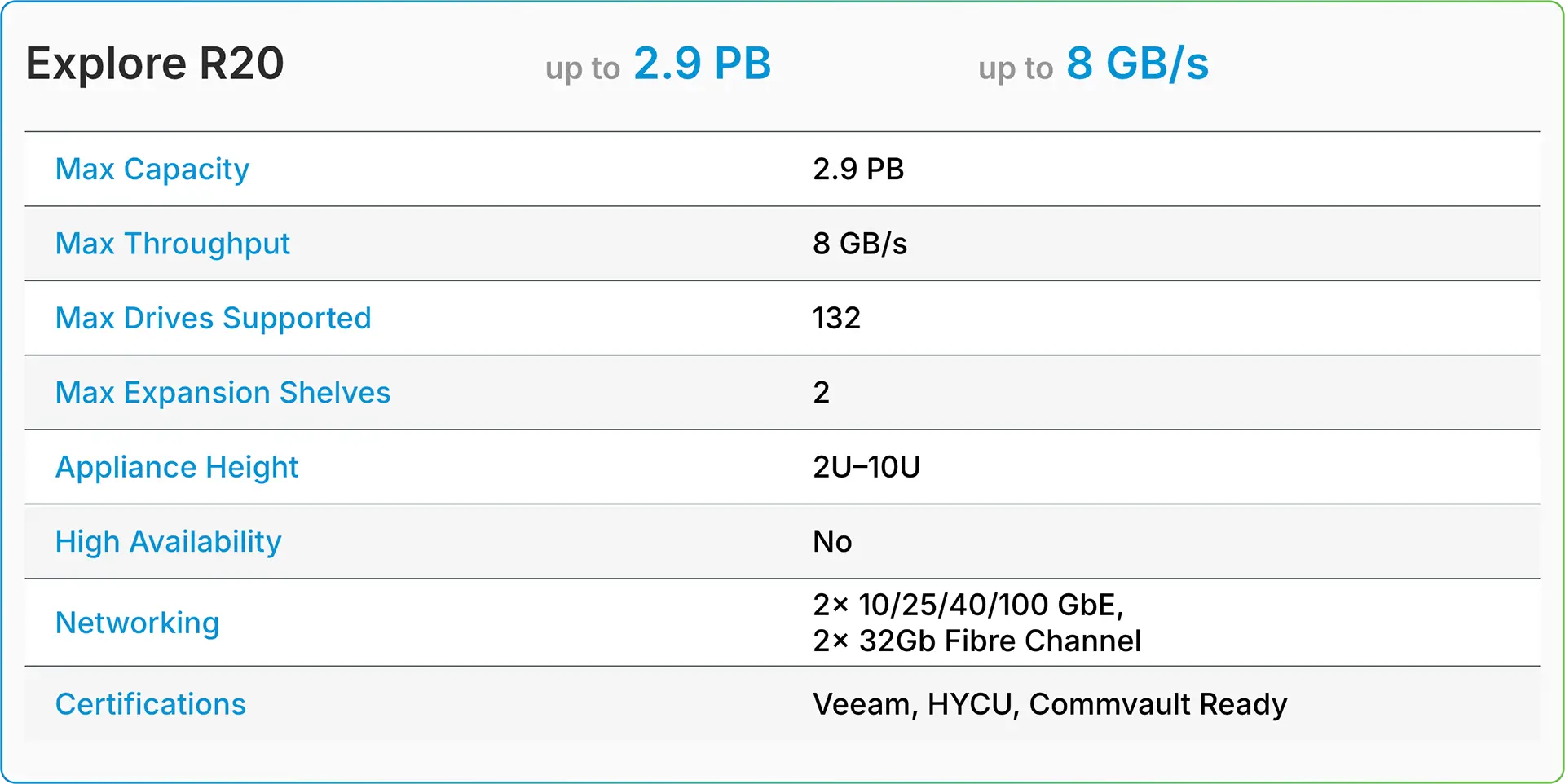Open the Appliance Height label
Screen dimensions: 1565x784
coord(177,467)
